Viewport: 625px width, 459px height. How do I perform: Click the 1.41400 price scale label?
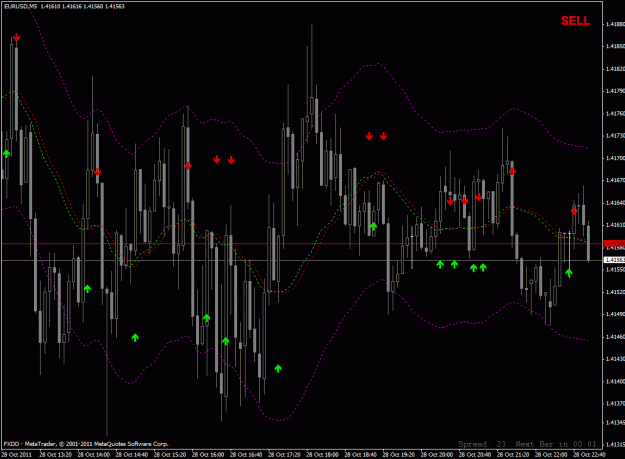[x=615, y=382]
